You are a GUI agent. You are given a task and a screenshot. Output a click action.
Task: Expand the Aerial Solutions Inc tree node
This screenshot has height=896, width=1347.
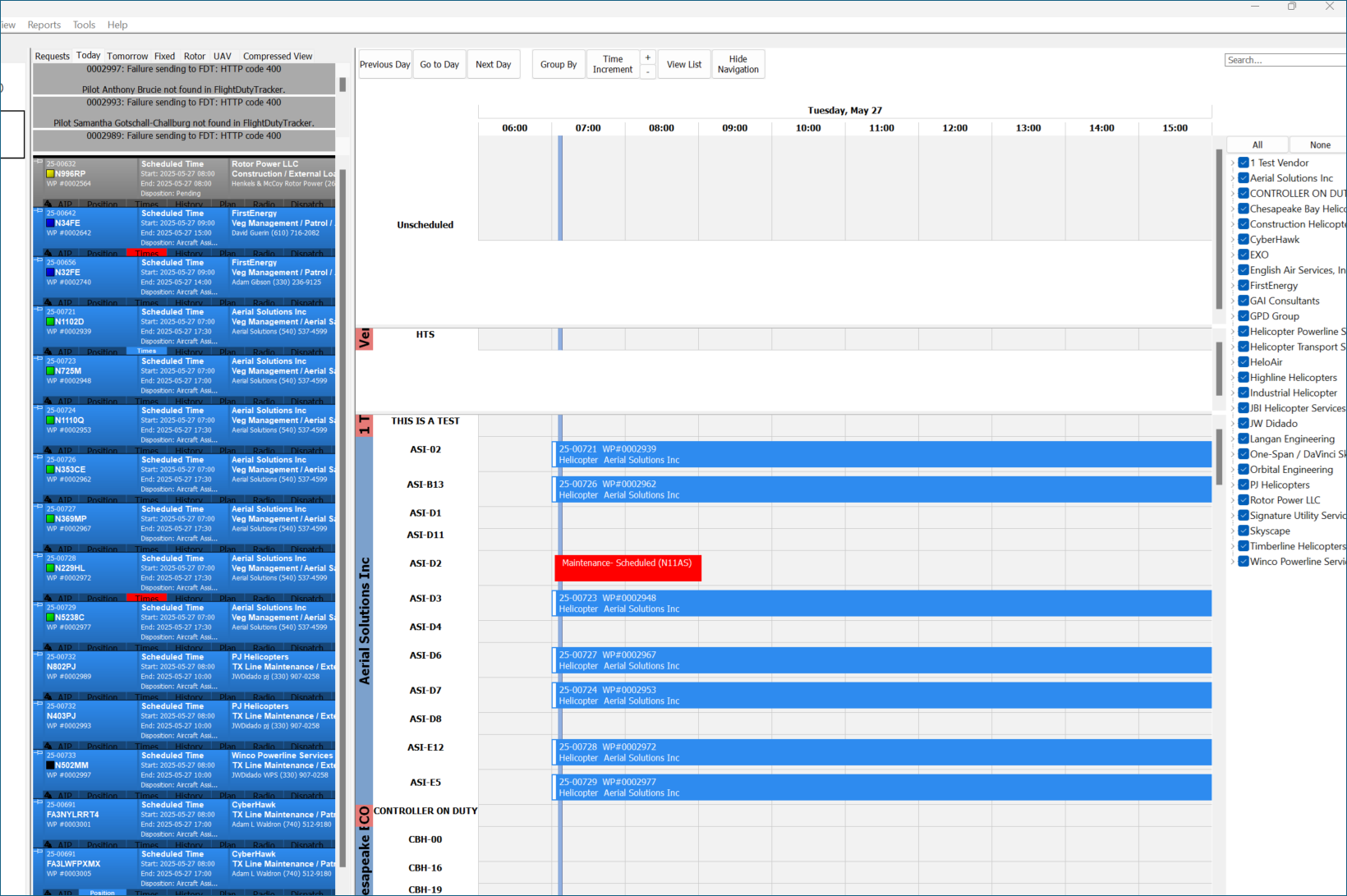1233,178
